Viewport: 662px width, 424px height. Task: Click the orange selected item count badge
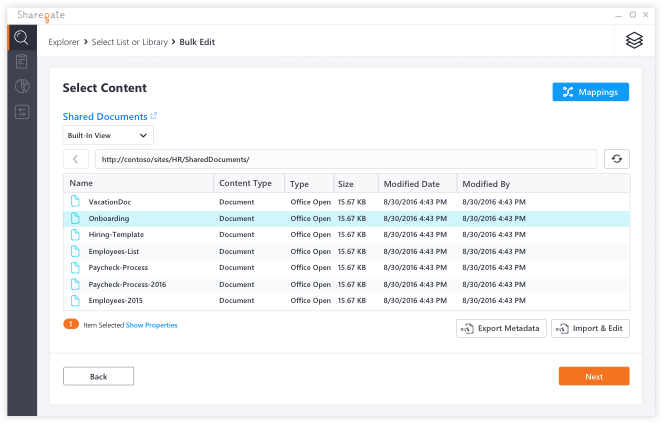click(x=71, y=324)
